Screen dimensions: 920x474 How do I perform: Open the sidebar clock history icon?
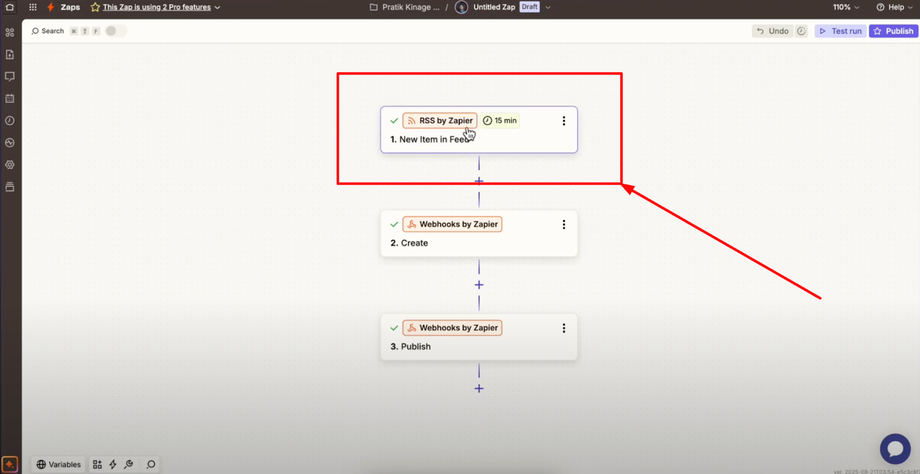tap(9, 121)
